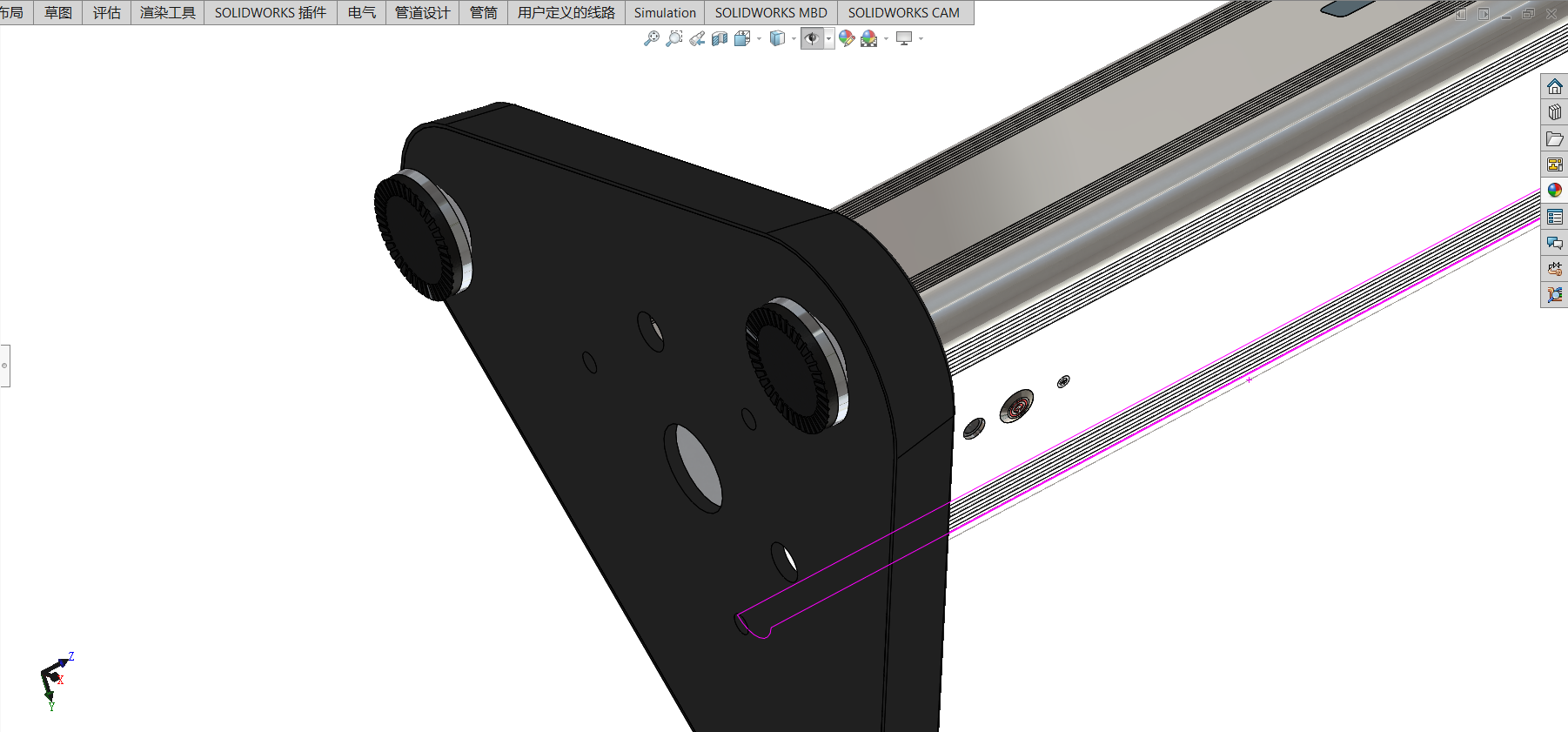Switch to the 管道设计 tab
The width and height of the screenshot is (1568, 732).
(423, 12)
